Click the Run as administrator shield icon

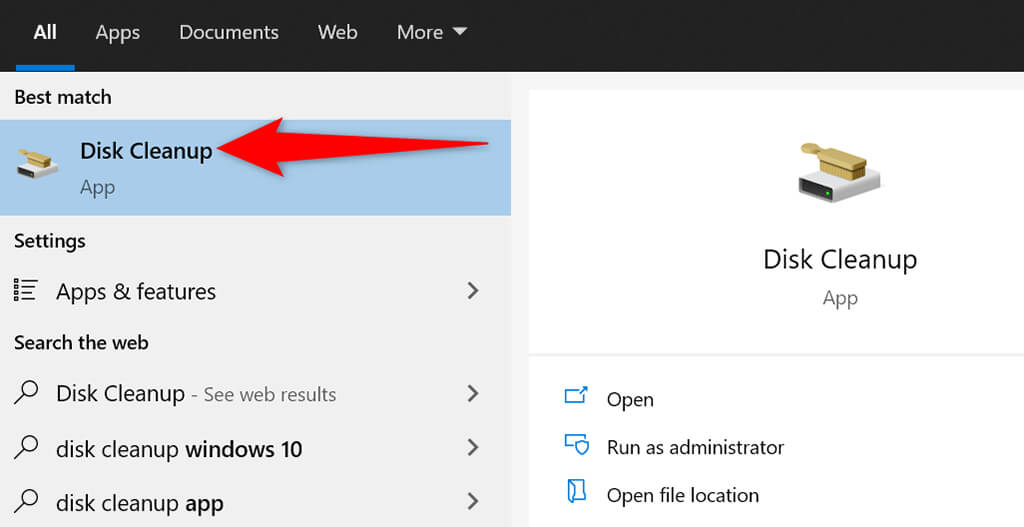click(576, 445)
